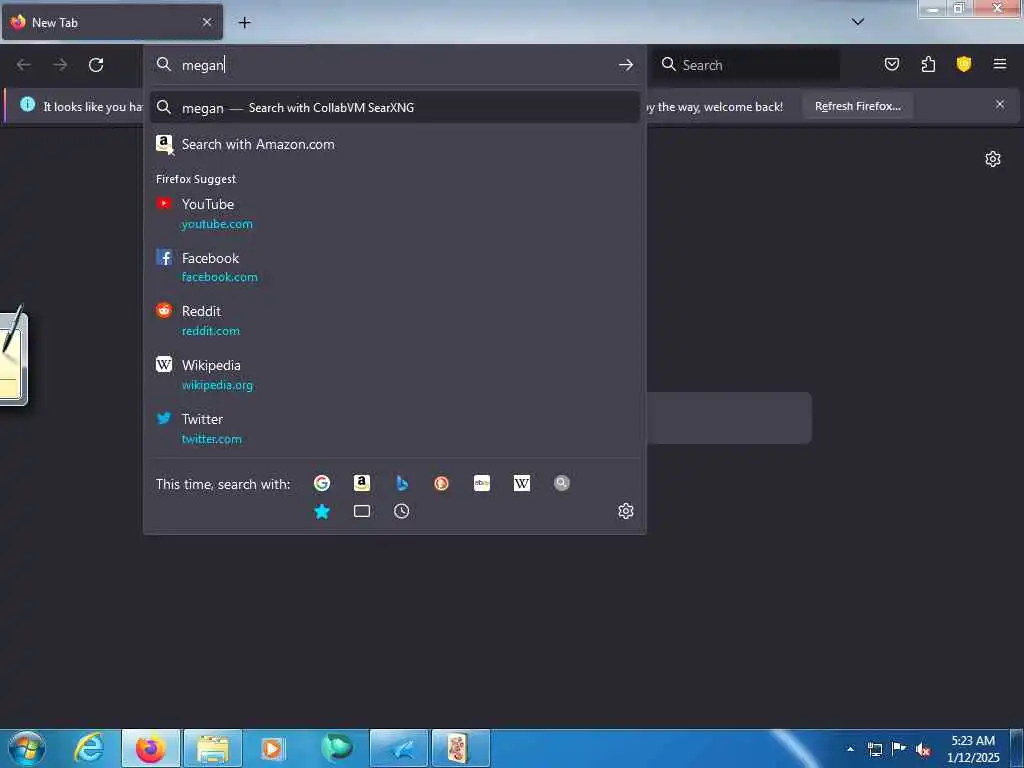Open the green bird app in taskbar
Image resolution: width=1024 pixels, height=768 pixels.
pyautogui.click(x=336, y=748)
